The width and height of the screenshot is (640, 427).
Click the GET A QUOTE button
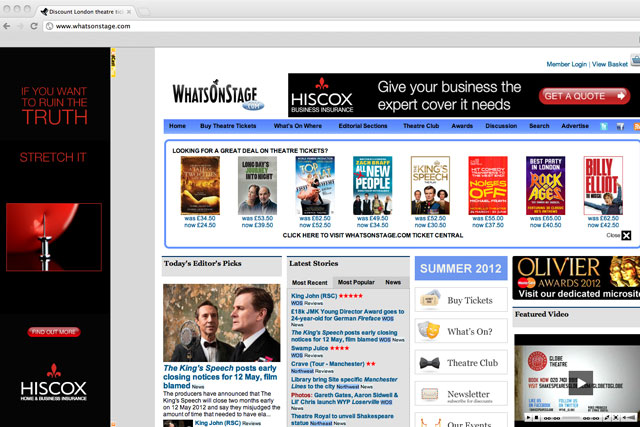584,96
